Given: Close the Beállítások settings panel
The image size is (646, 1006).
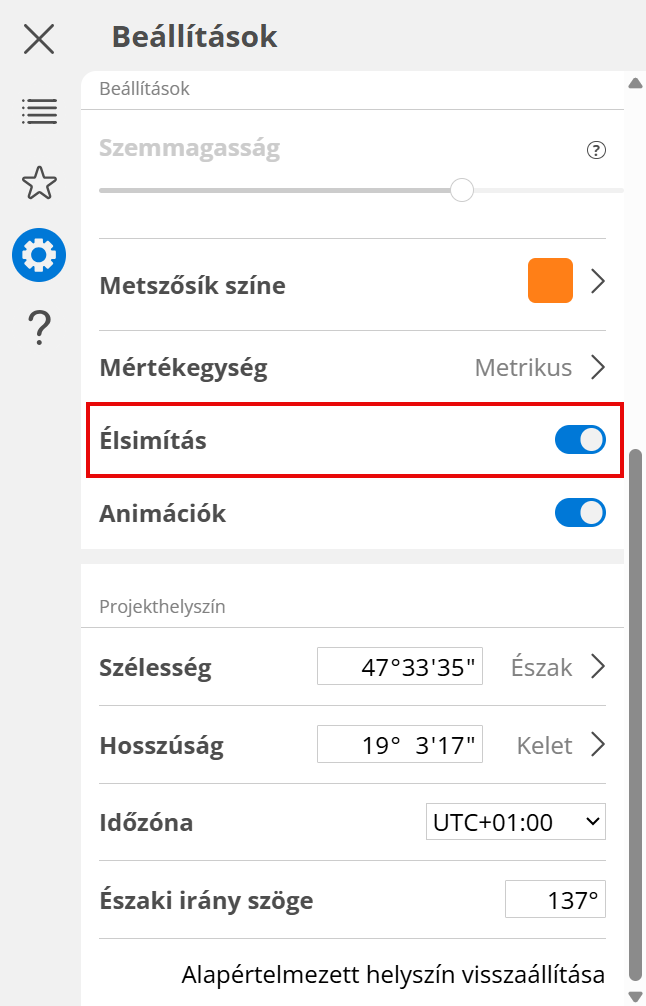Looking at the screenshot, I should pos(39,39).
